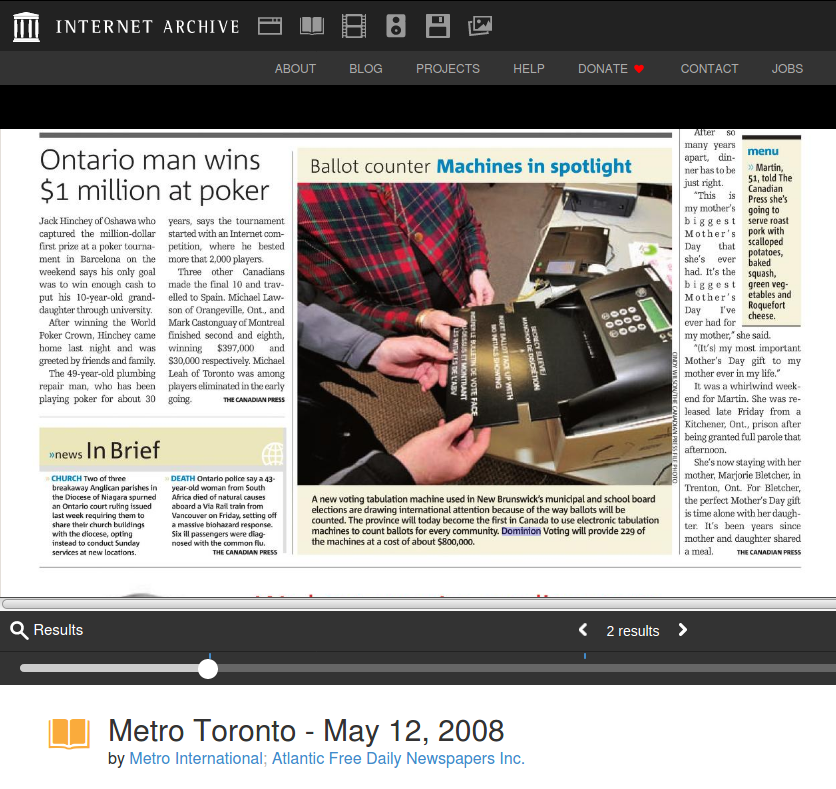Open the Web (Wayback Machine) icon

(x=270, y=26)
